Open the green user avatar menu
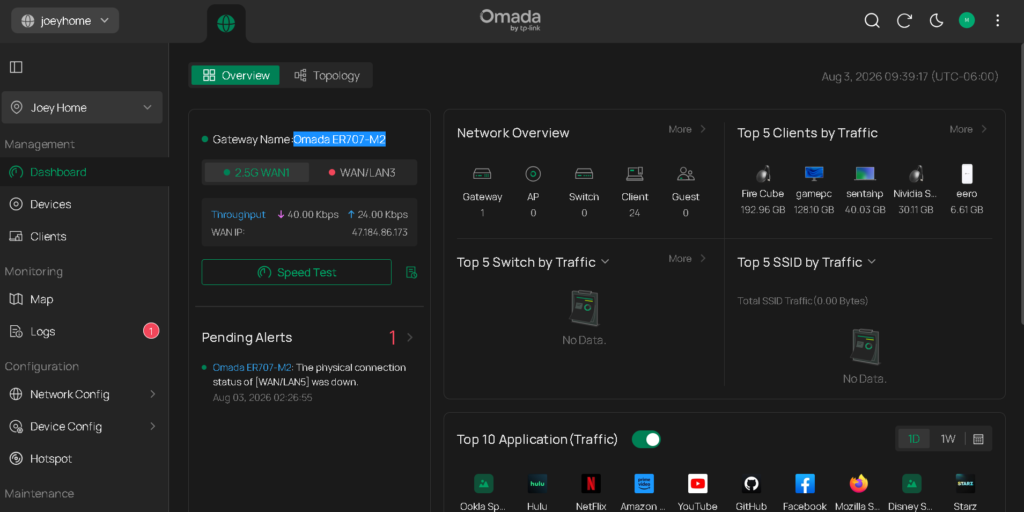 (967, 21)
